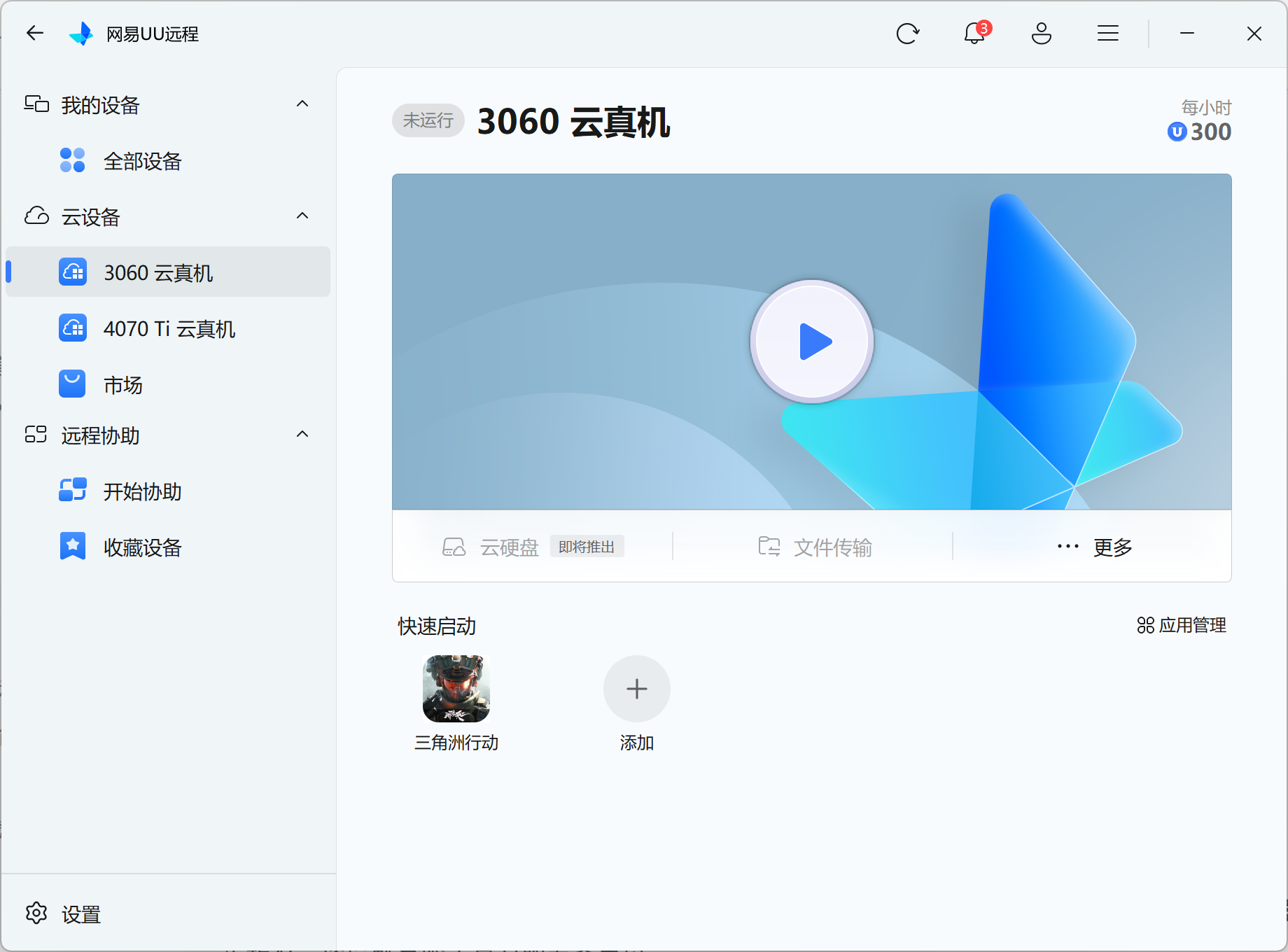
Task: Open 应用管理 link
Action: 1182,625
